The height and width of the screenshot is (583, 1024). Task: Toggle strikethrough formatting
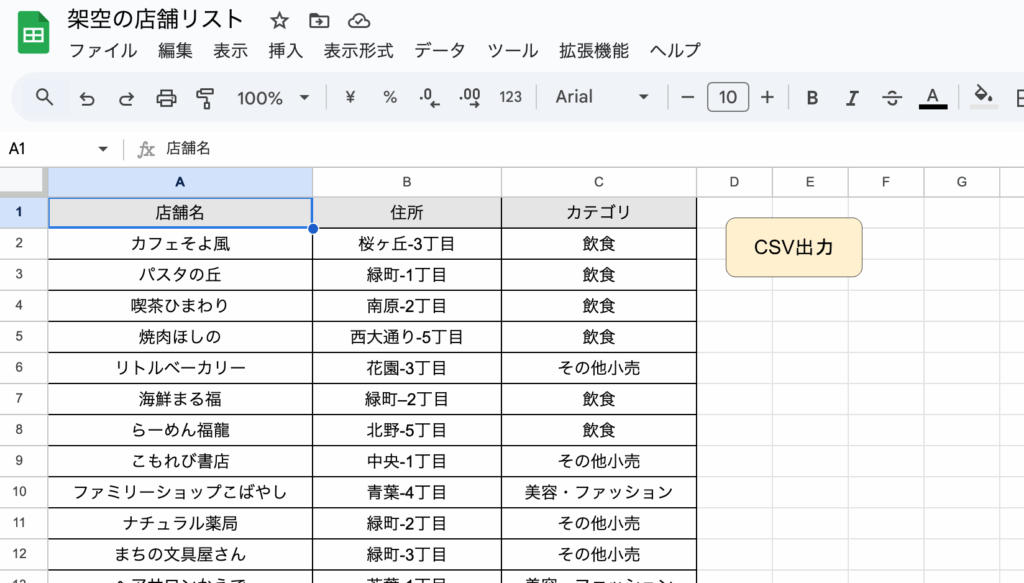coord(891,97)
